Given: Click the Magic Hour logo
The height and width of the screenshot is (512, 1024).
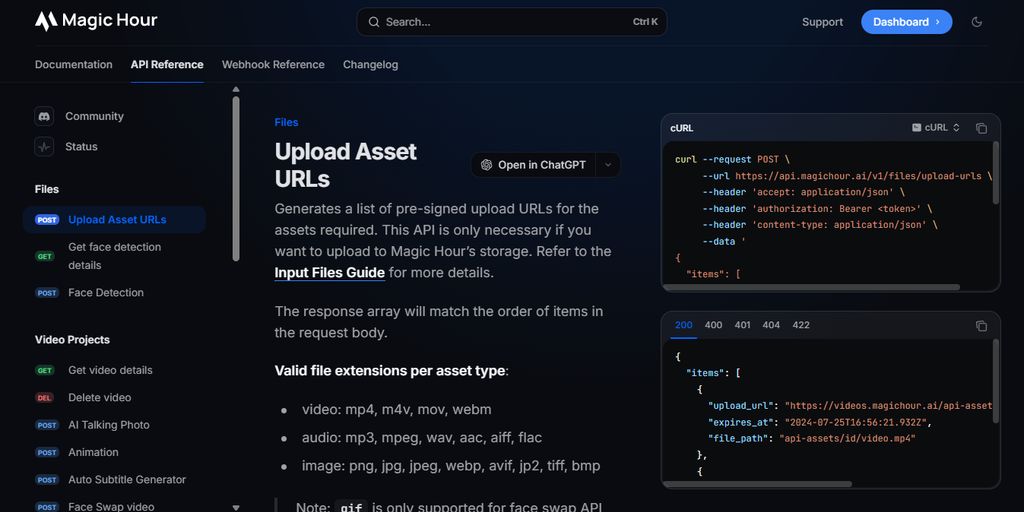Looking at the screenshot, I should coord(96,21).
